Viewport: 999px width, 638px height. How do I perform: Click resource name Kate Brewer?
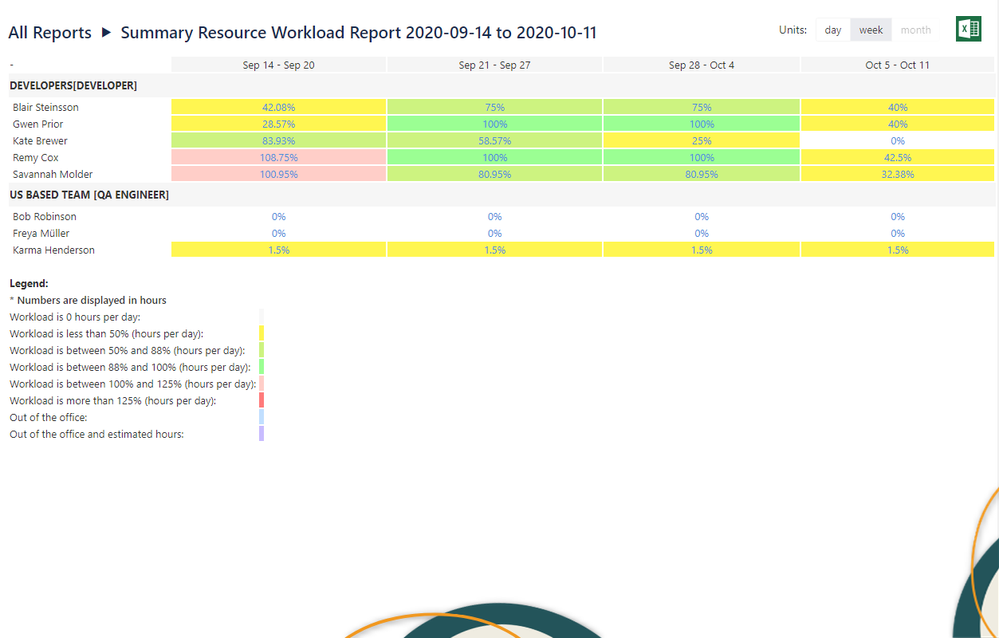point(40,141)
